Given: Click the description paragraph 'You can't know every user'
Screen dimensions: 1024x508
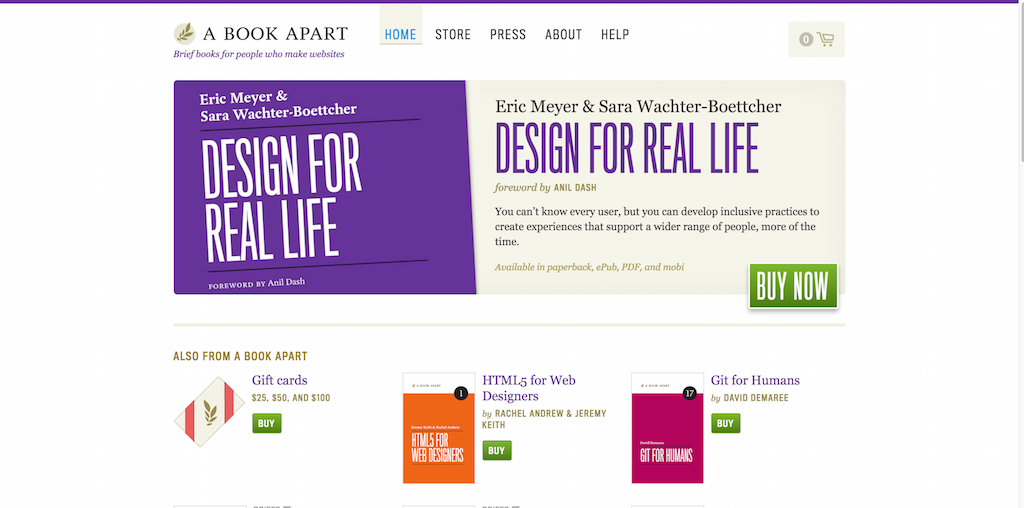Looking at the screenshot, I should point(656,227).
